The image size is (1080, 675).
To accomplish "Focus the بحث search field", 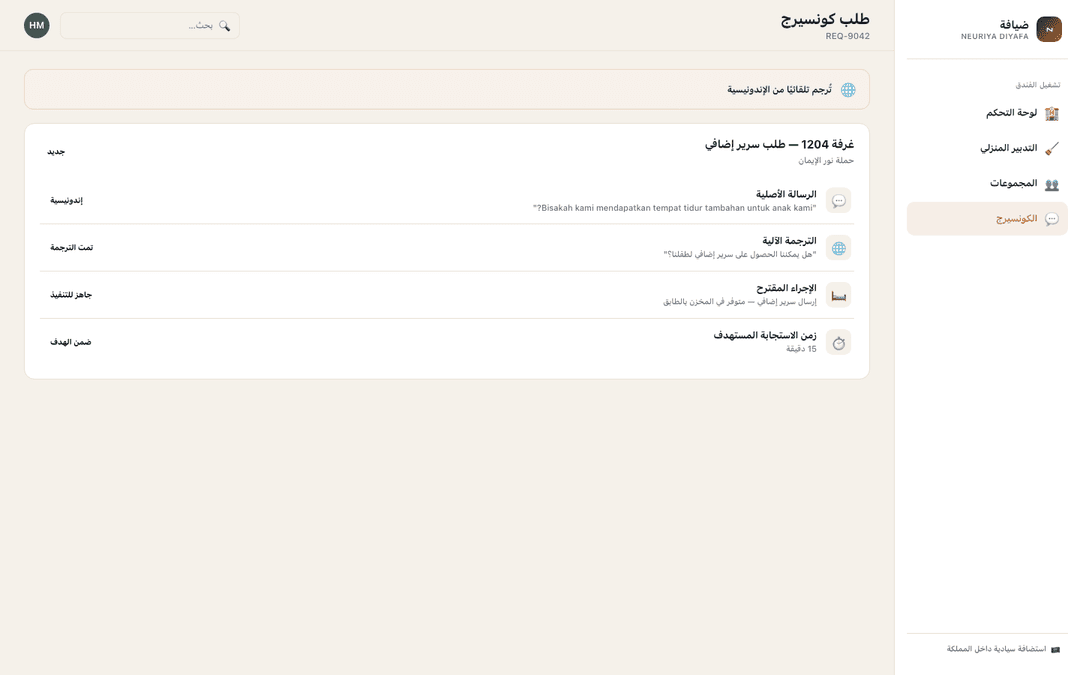I will 150,25.
